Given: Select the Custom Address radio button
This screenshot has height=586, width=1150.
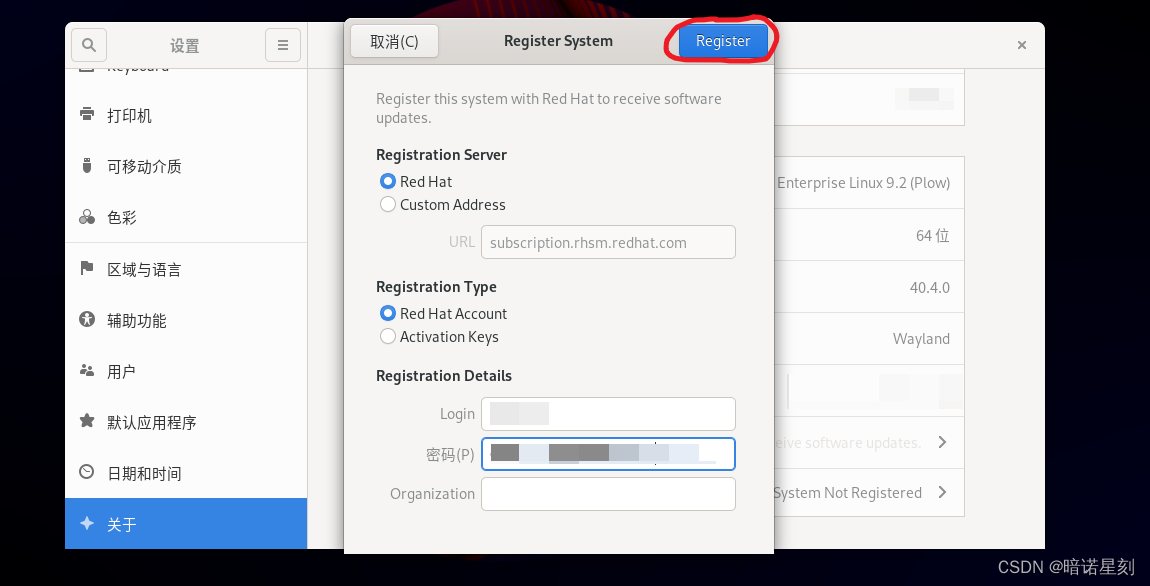Looking at the screenshot, I should (388, 204).
